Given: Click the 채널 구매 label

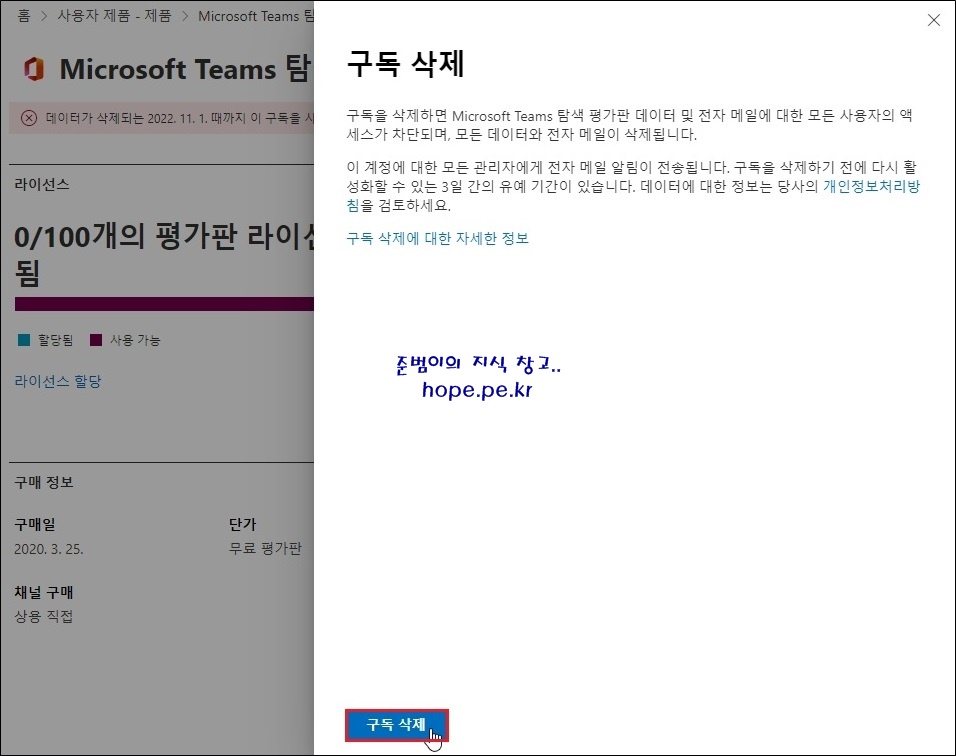Looking at the screenshot, I should (44, 592).
